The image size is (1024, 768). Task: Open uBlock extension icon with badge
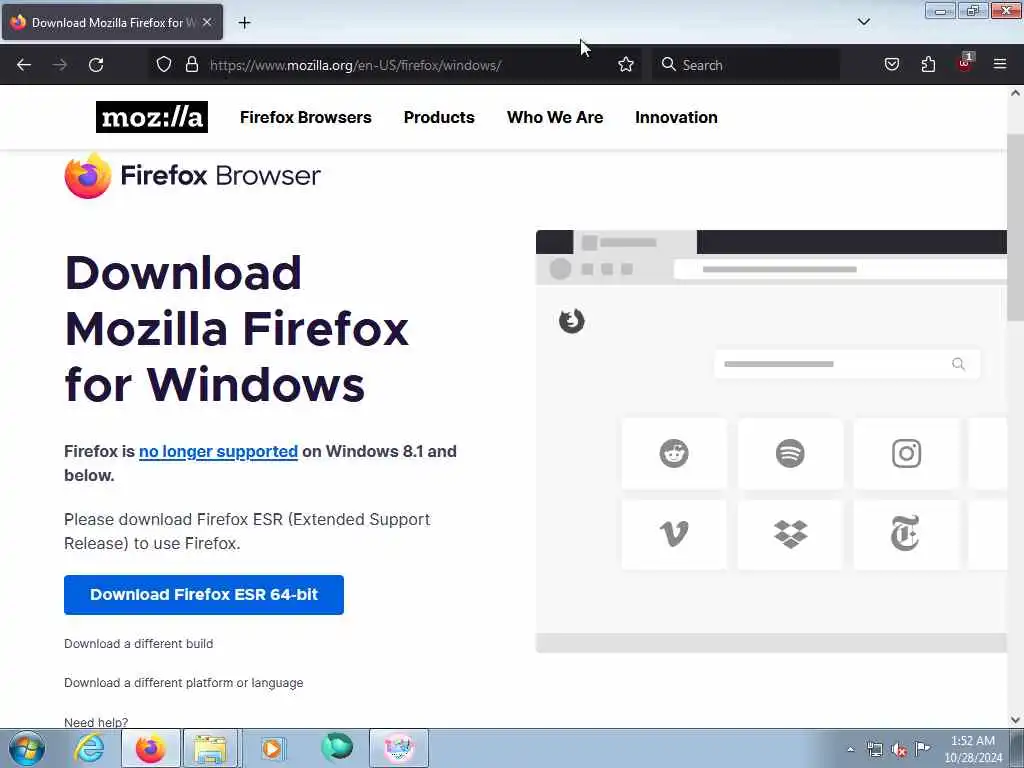tap(965, 63)
